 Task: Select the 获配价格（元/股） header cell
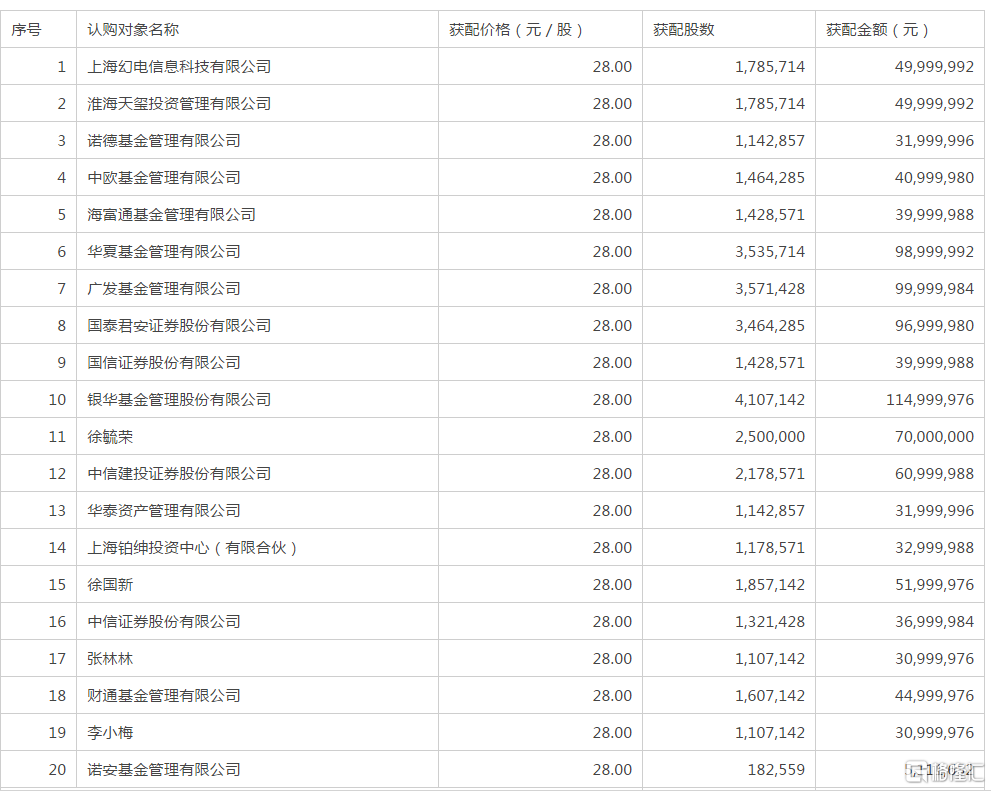click(x=517, y=30)
